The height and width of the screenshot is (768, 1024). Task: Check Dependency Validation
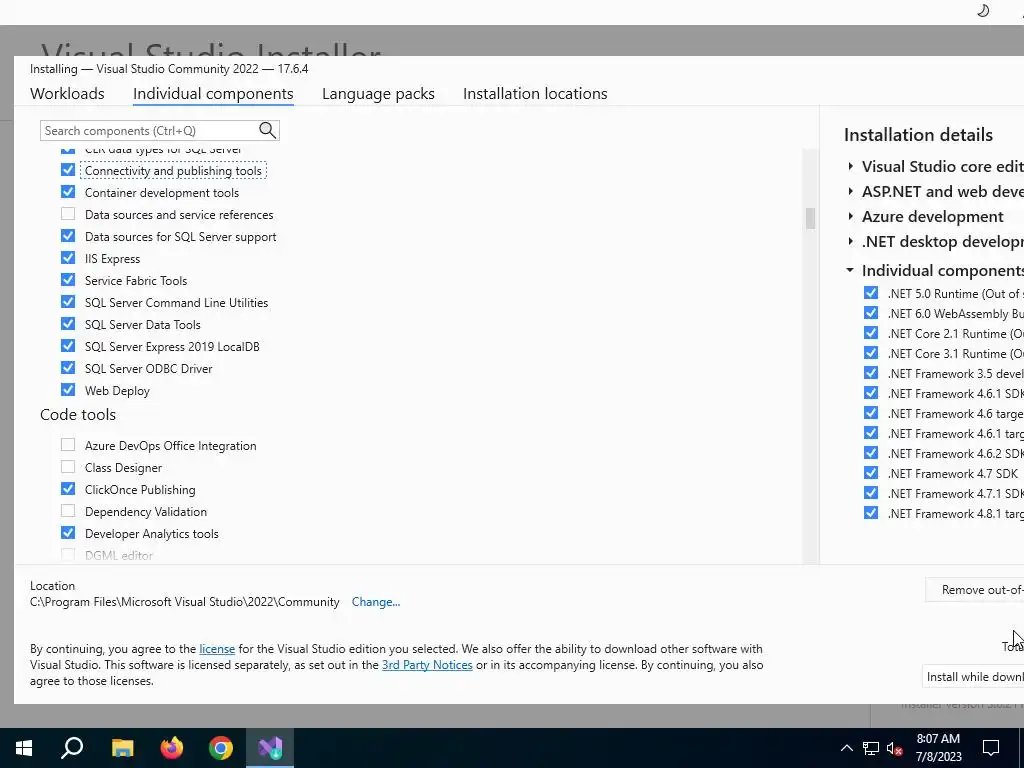(68, 511)
